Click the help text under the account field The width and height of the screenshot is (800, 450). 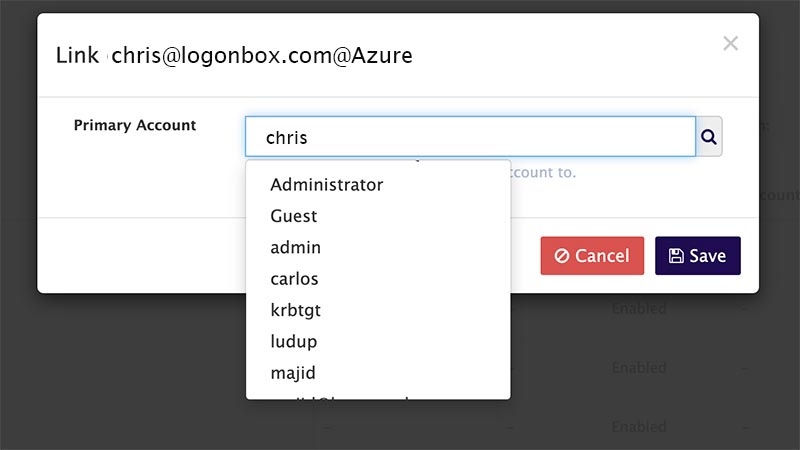click(x=545, y=172)
